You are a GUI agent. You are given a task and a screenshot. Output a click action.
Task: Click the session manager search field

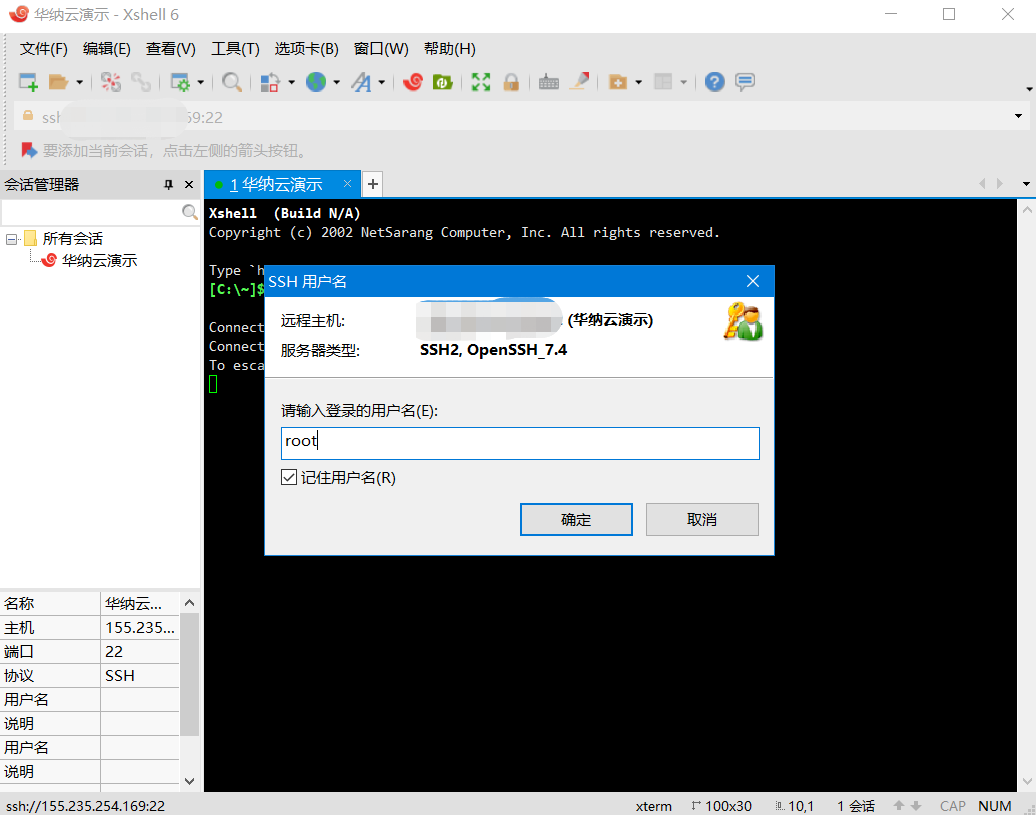(91, 212)
